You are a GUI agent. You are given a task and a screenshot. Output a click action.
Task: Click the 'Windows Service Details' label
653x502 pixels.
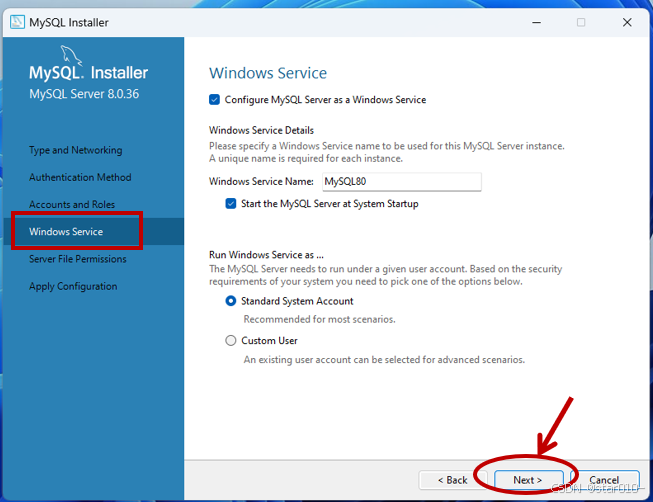coord(262,130)
